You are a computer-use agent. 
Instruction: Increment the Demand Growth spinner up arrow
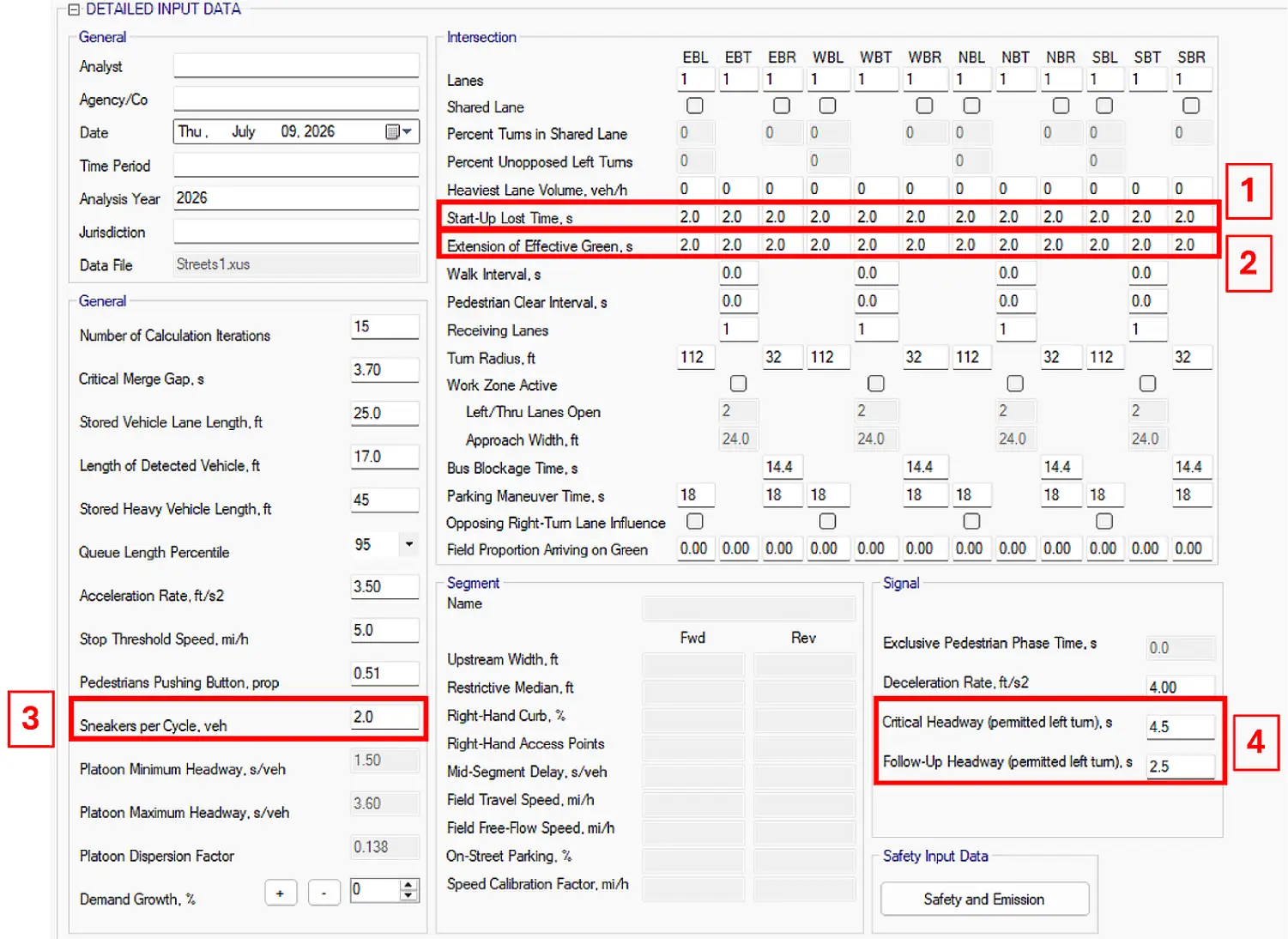click(409, 885)
